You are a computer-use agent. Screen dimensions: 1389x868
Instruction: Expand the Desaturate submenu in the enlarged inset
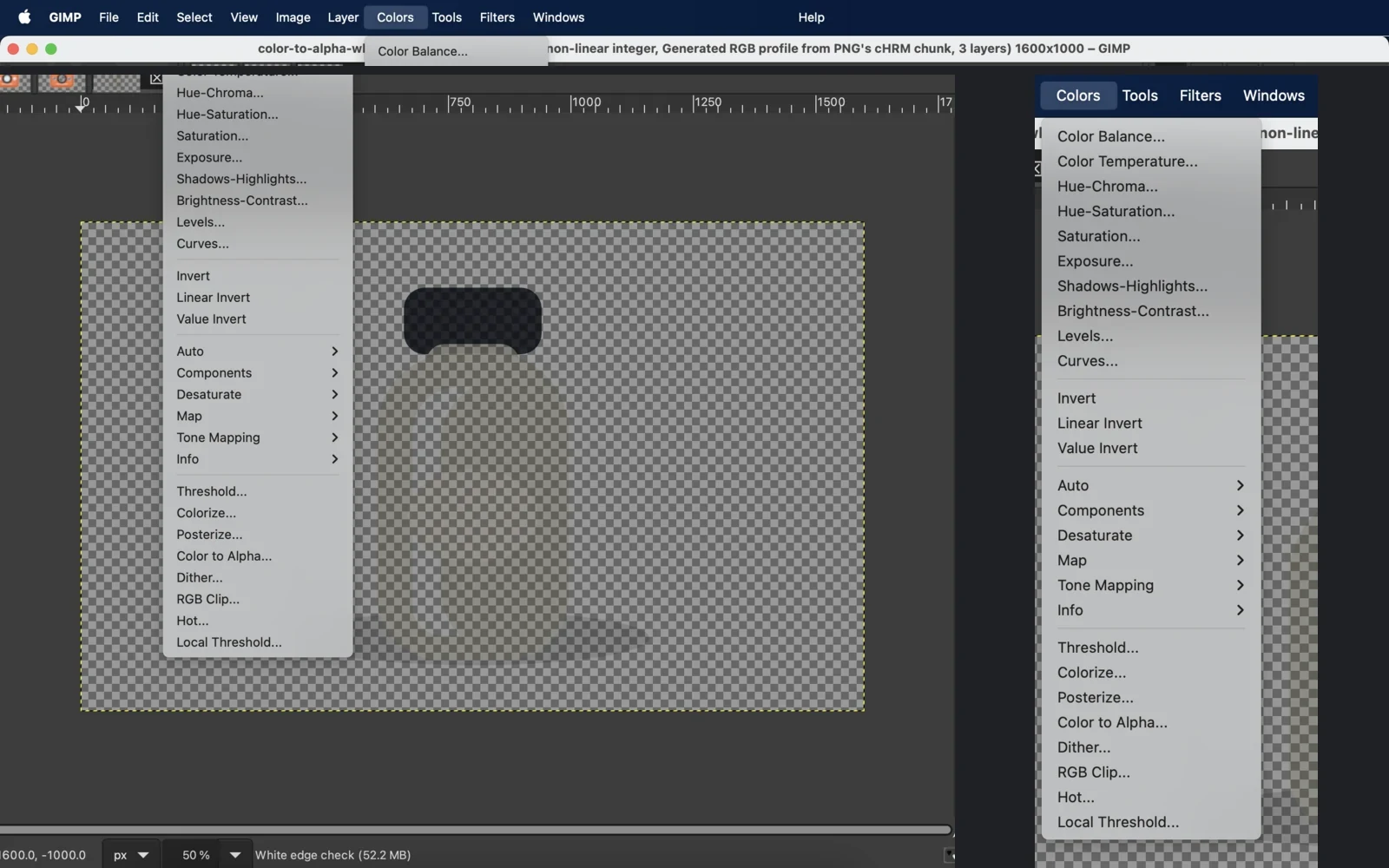tap(1151, 536)
